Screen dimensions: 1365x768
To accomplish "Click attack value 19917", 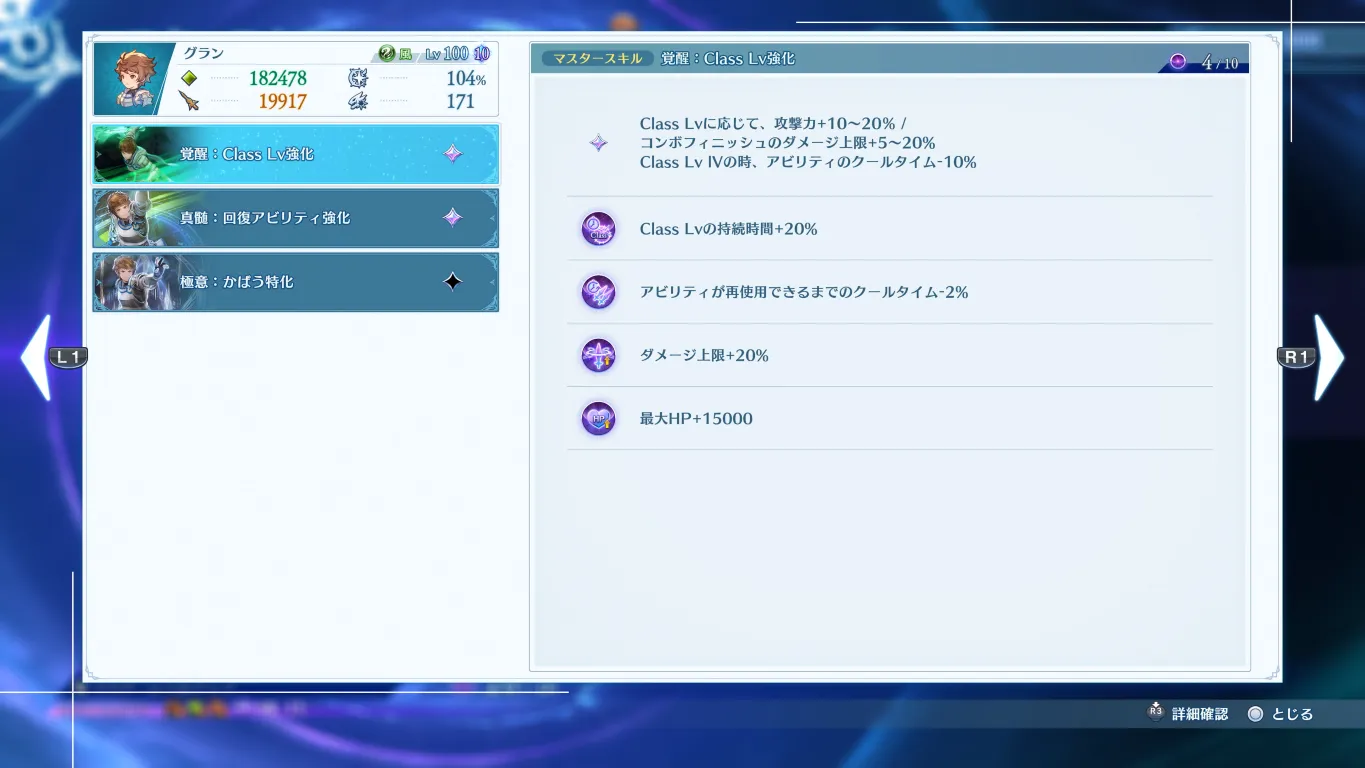I will click(x=282, y=101).
